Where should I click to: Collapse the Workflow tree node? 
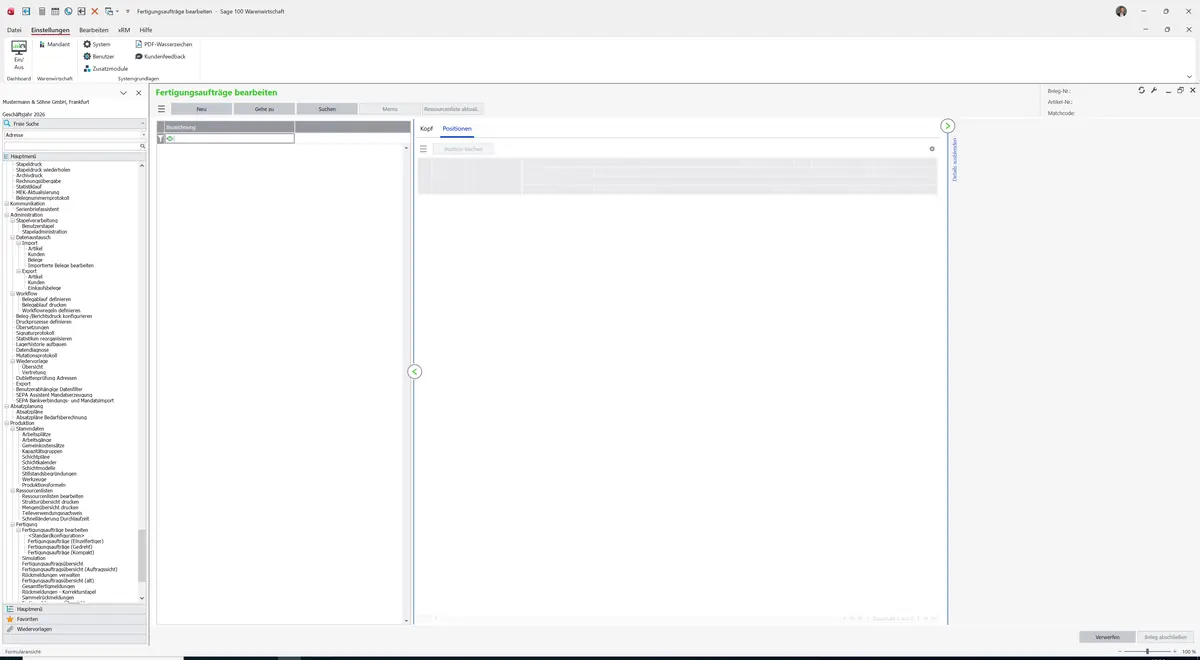(x=12, y=293)
